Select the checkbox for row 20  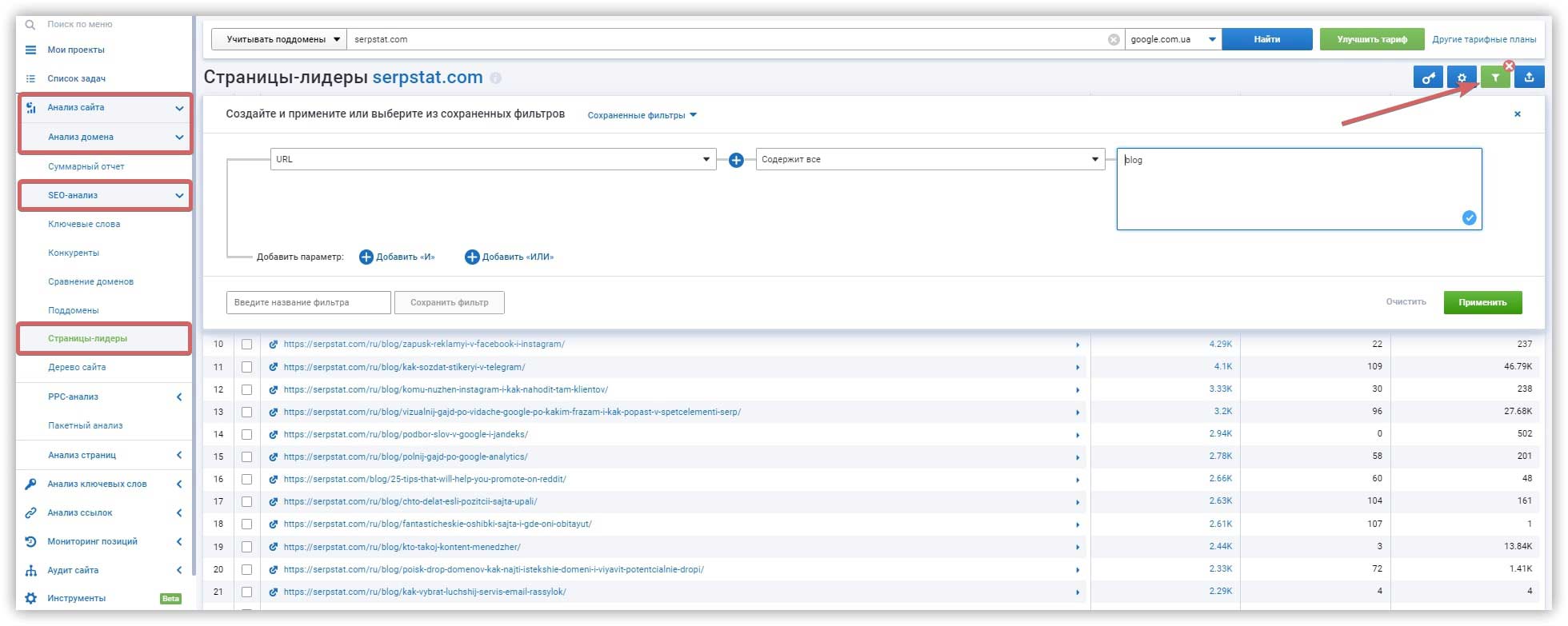246,569
